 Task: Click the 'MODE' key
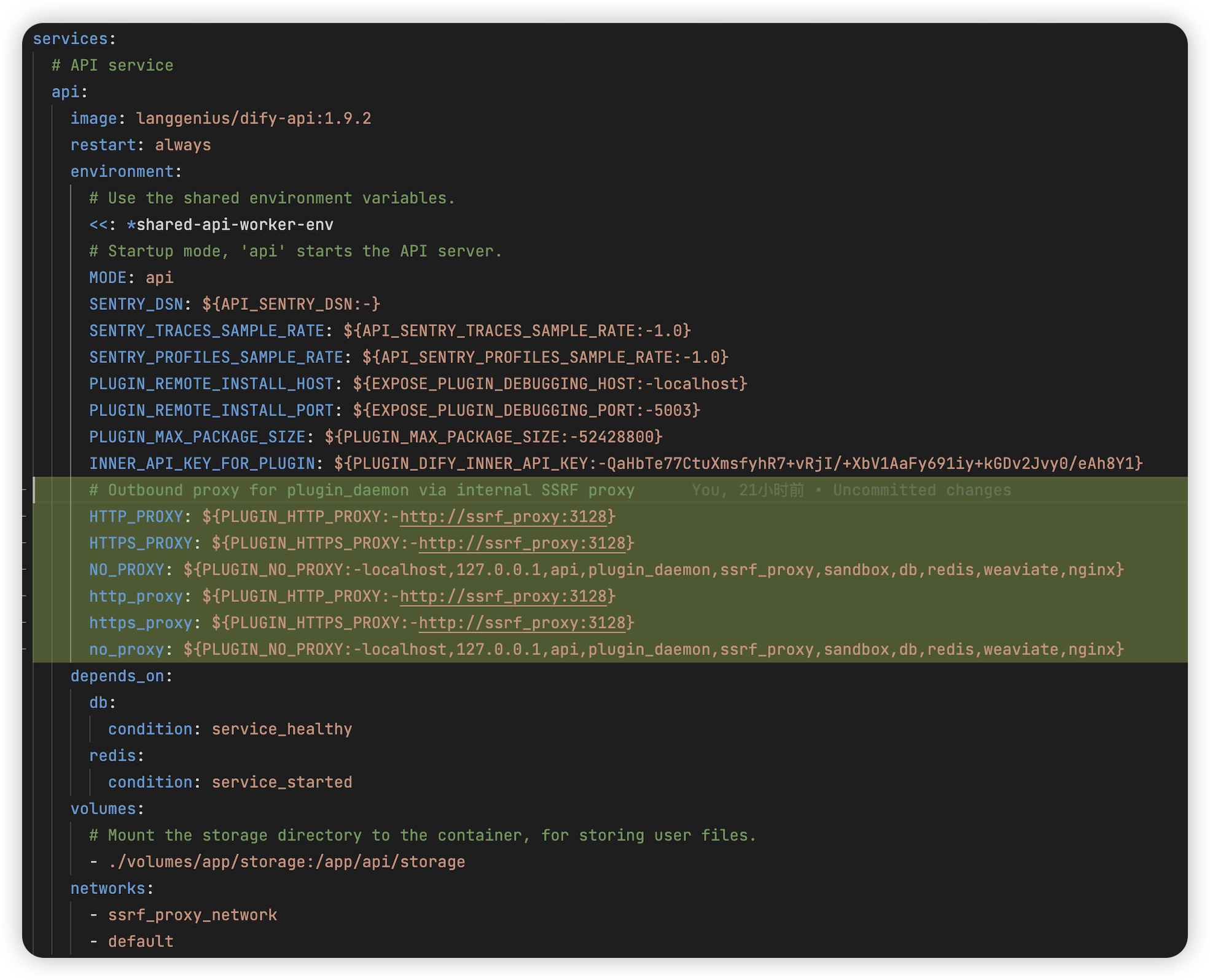(107, 278)
